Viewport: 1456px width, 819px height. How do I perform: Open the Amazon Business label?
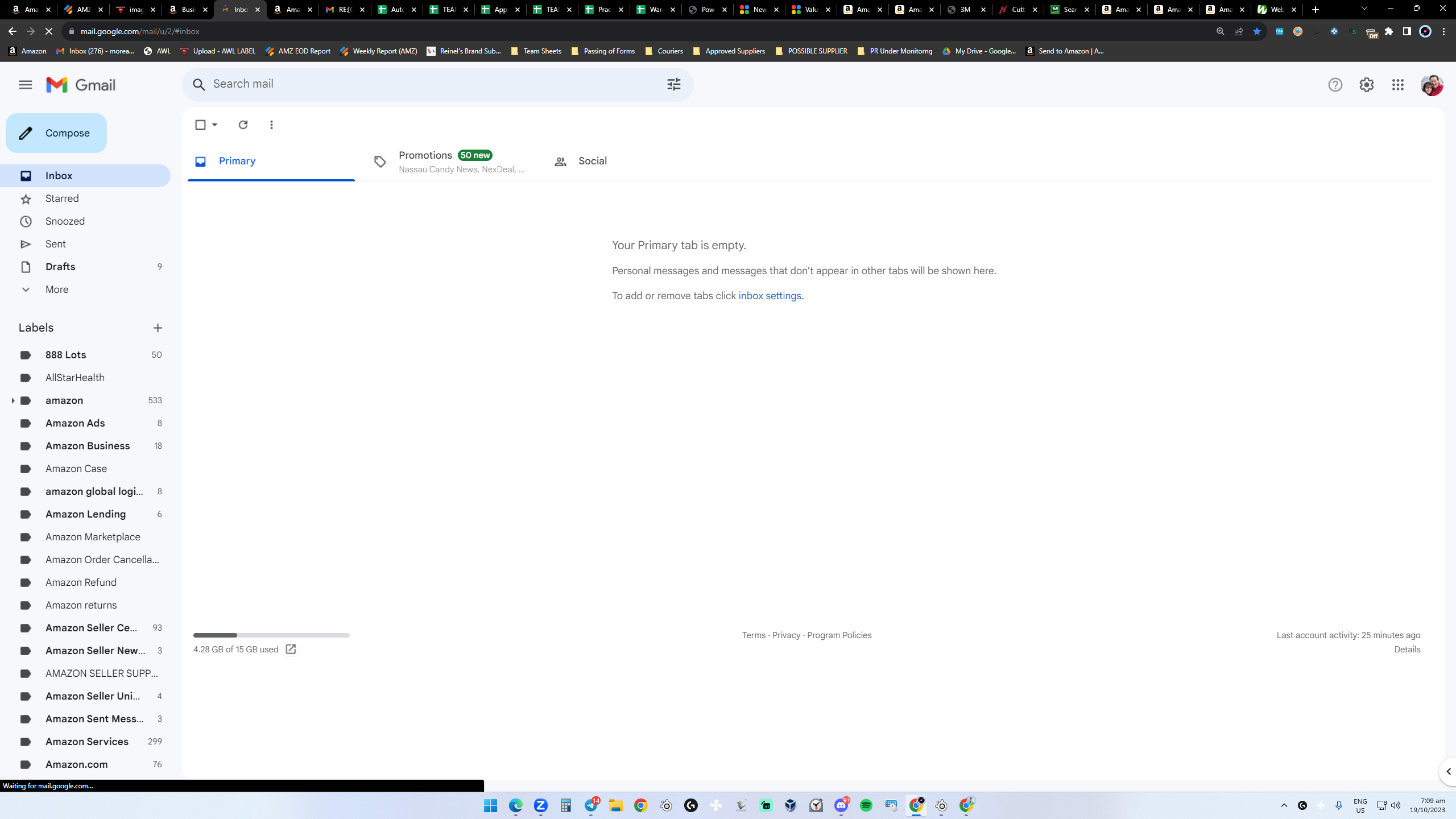click(85, 446)
